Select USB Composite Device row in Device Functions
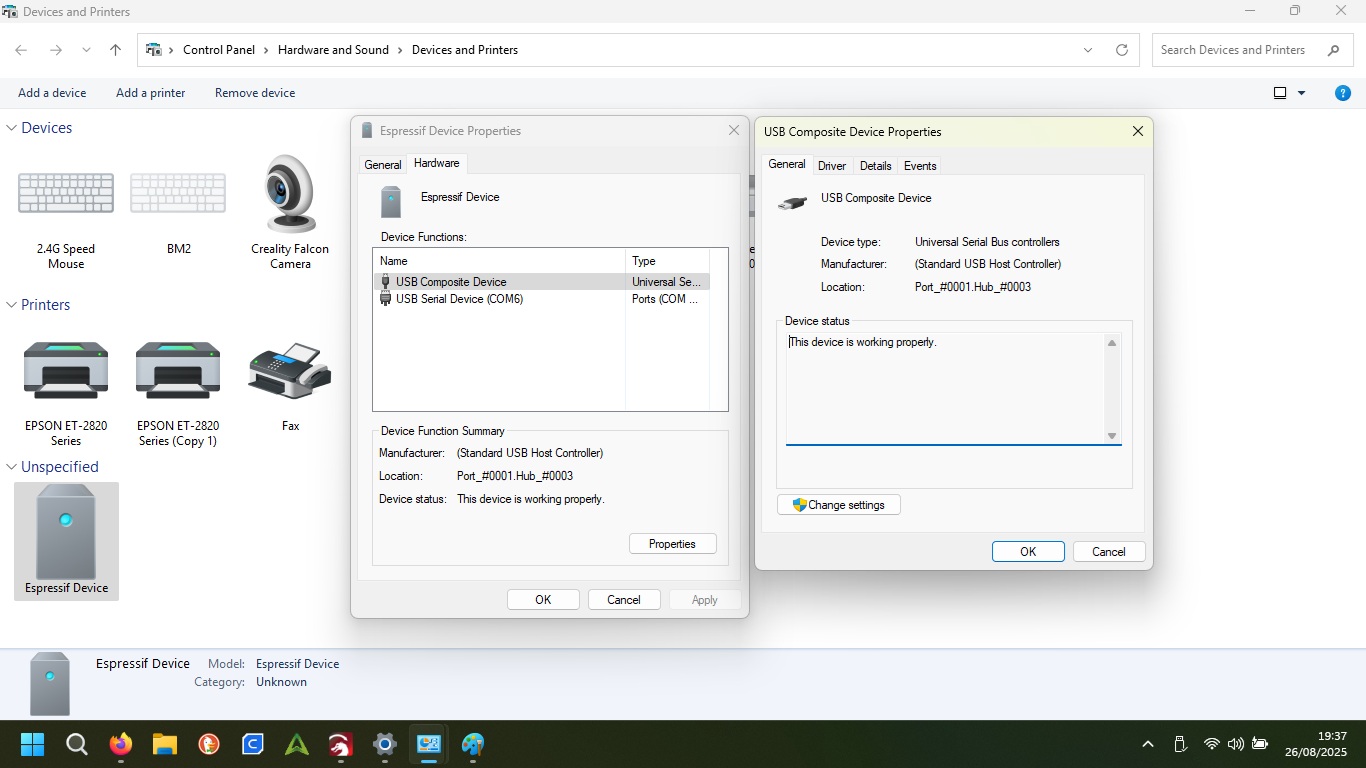Screen dimensions: 1366x768 (541, 282)
